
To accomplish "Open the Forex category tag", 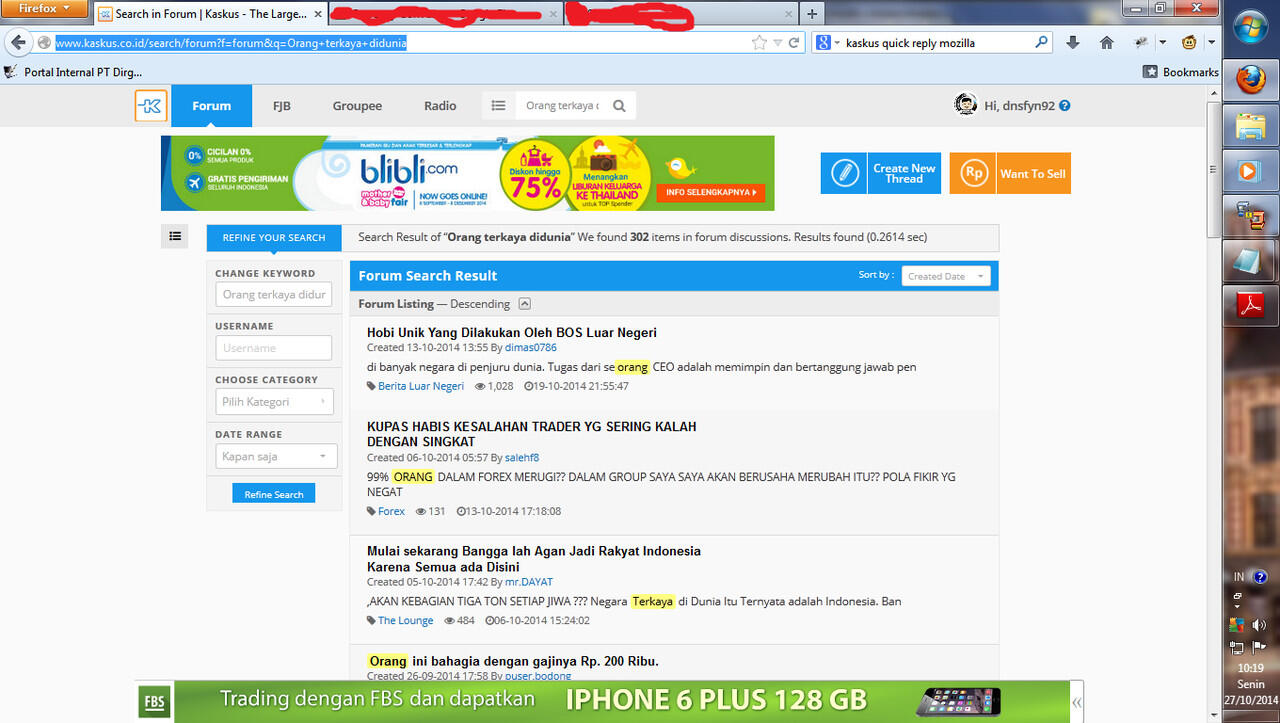I will (391, 511).
